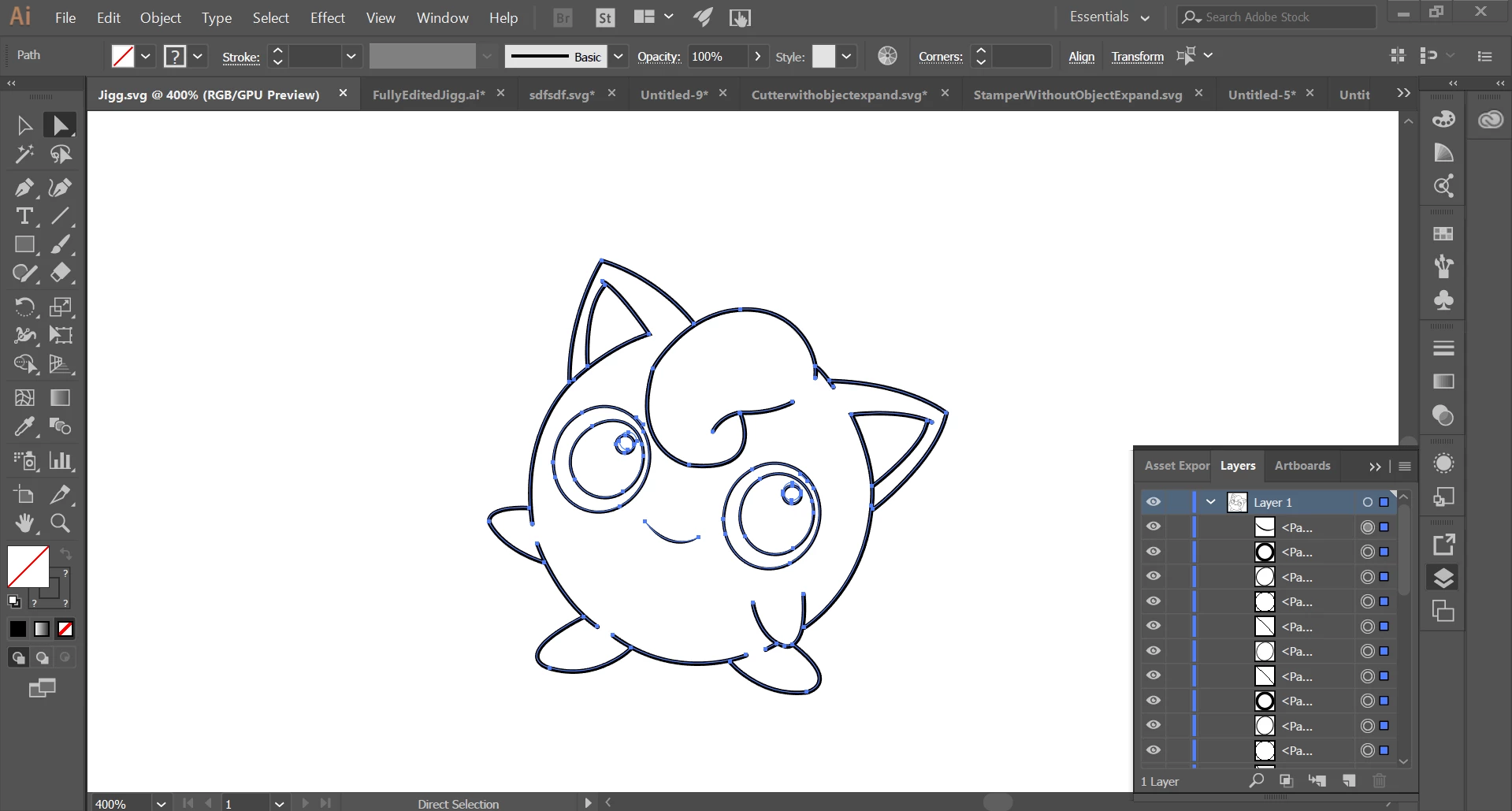Open the Align panel link
1512x811 pixels.
tap(1082, 56)
